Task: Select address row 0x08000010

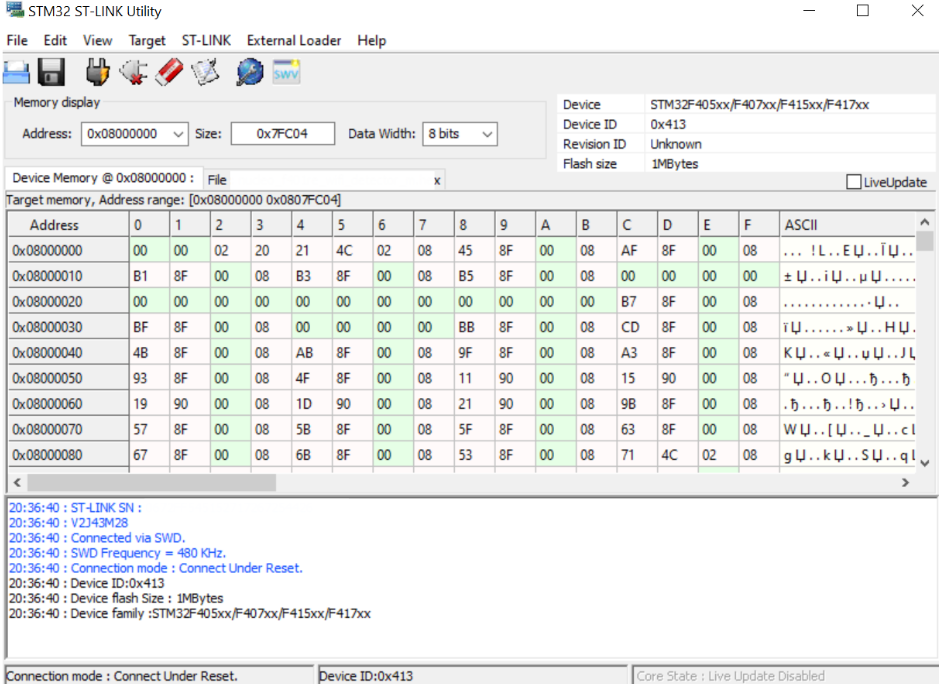Action: coord(68,276)
